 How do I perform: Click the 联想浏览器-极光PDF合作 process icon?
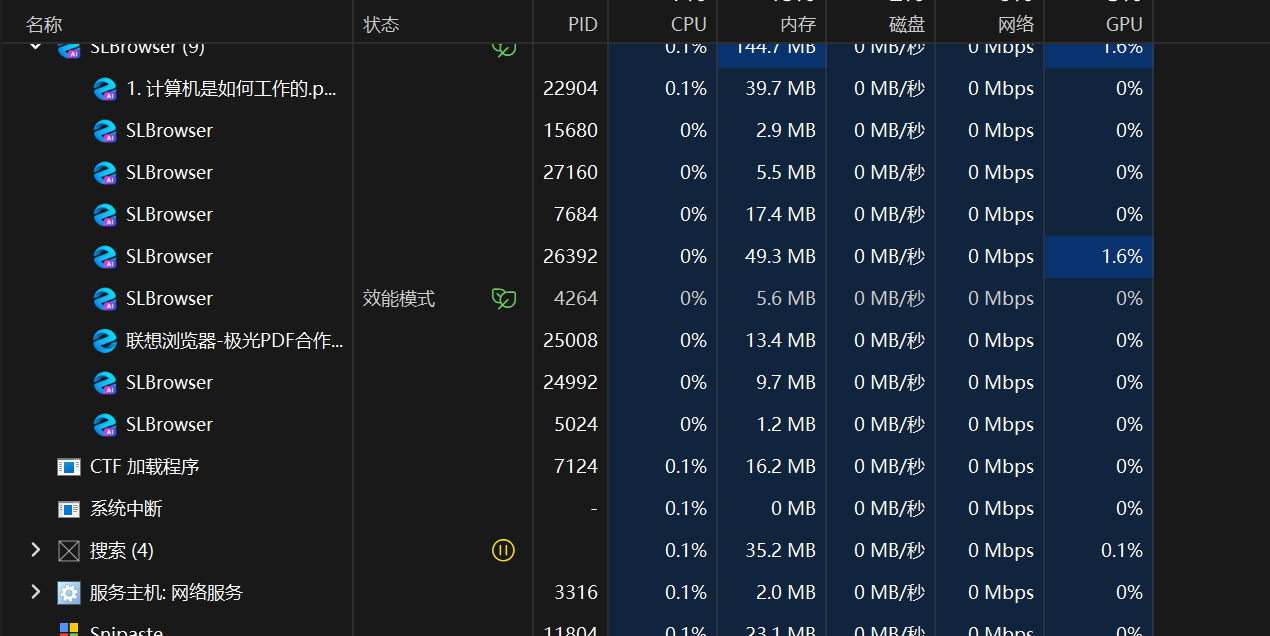[x=105, y=341]
